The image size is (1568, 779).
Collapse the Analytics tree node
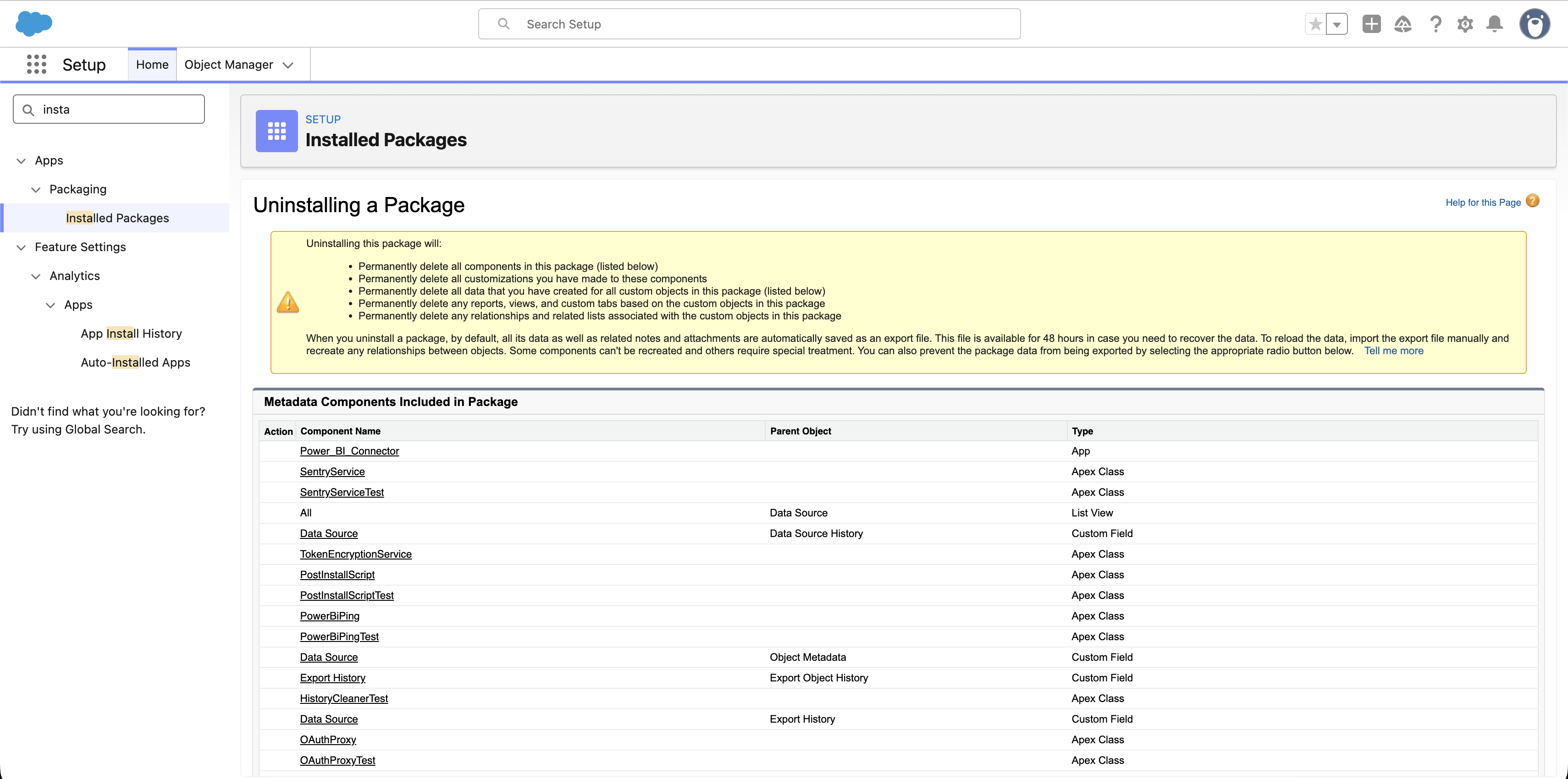pos(36,276)
